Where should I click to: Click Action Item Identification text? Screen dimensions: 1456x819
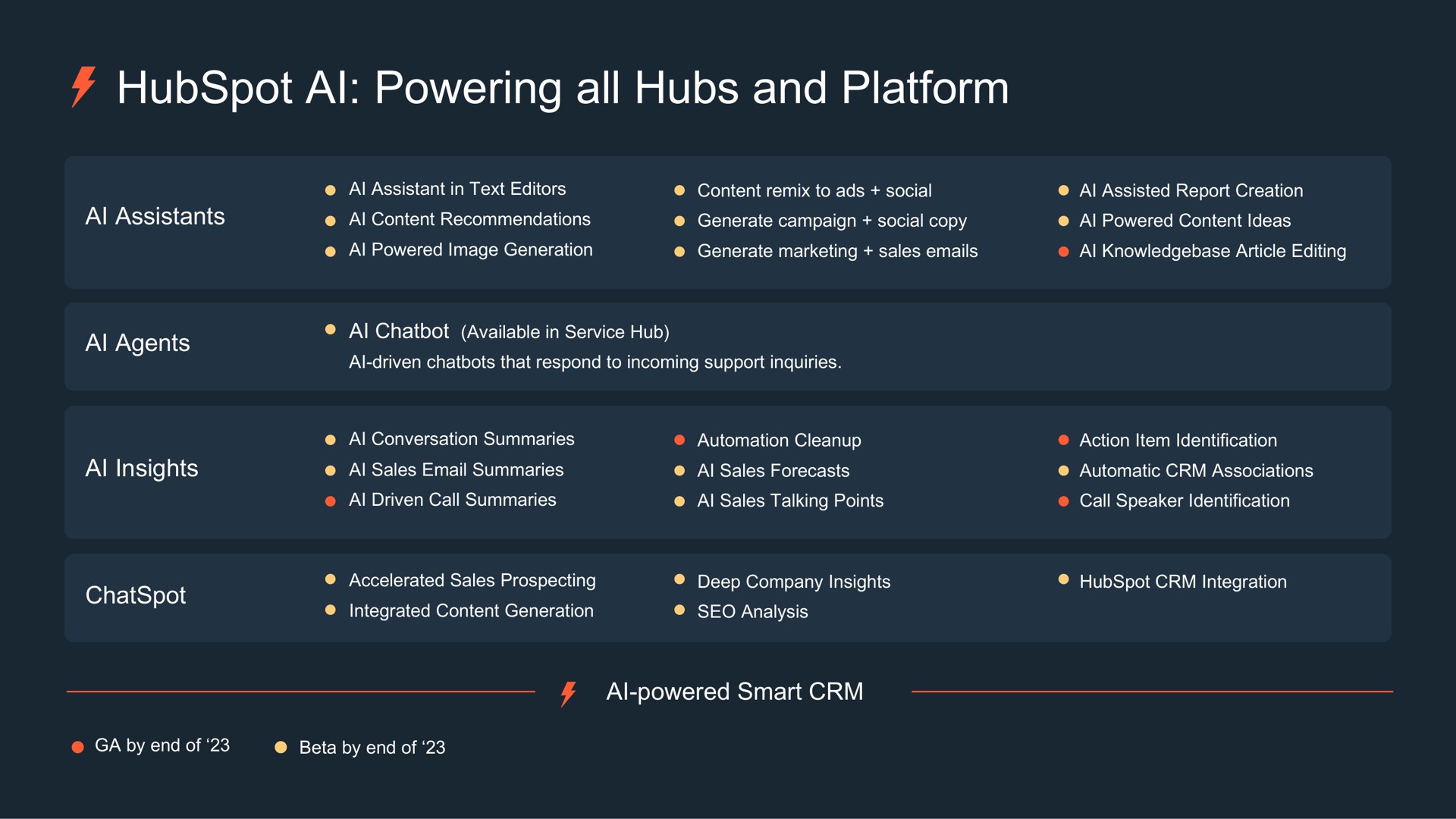(1178, 441)
